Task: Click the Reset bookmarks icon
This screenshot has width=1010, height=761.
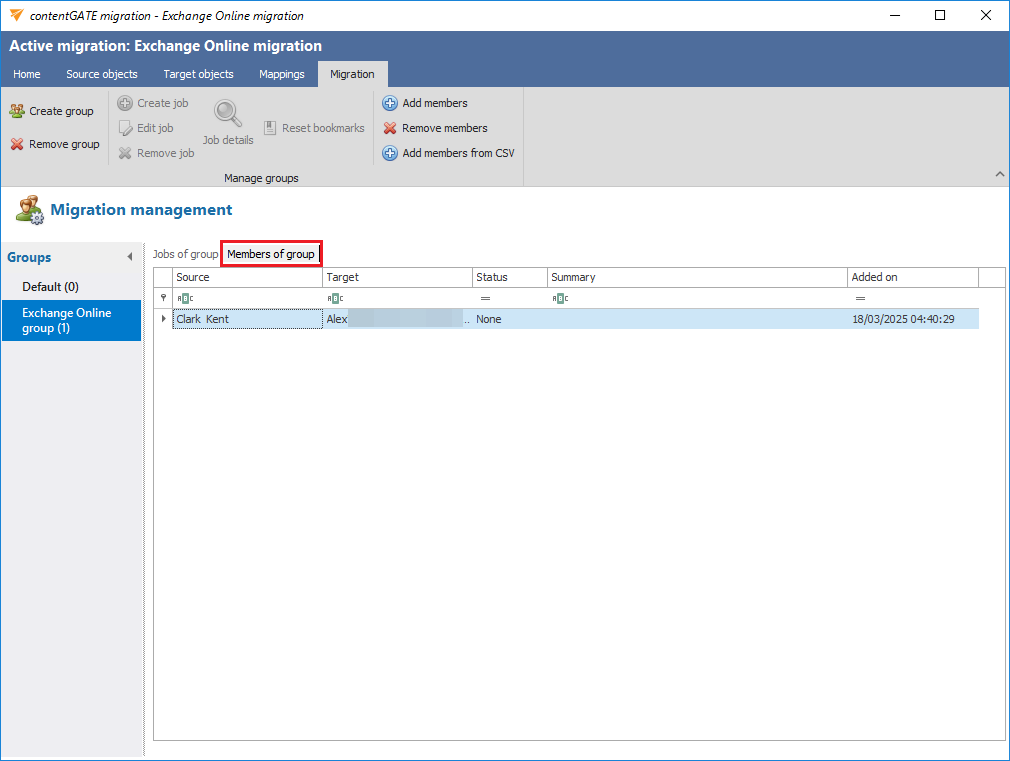Action: [271, 128]
